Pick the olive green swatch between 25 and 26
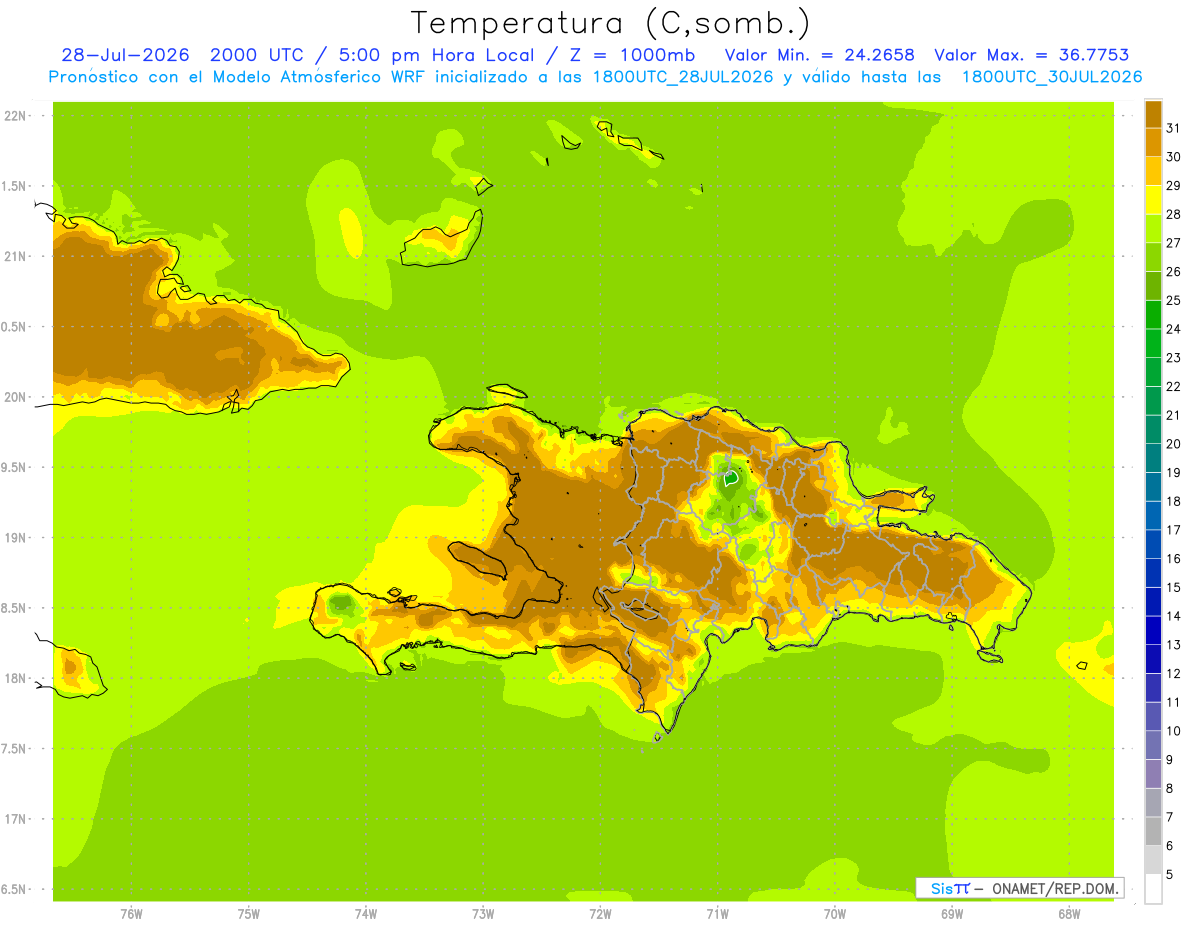Image resolution: width=1200 pixels, height=927 pixels. 1153,286
